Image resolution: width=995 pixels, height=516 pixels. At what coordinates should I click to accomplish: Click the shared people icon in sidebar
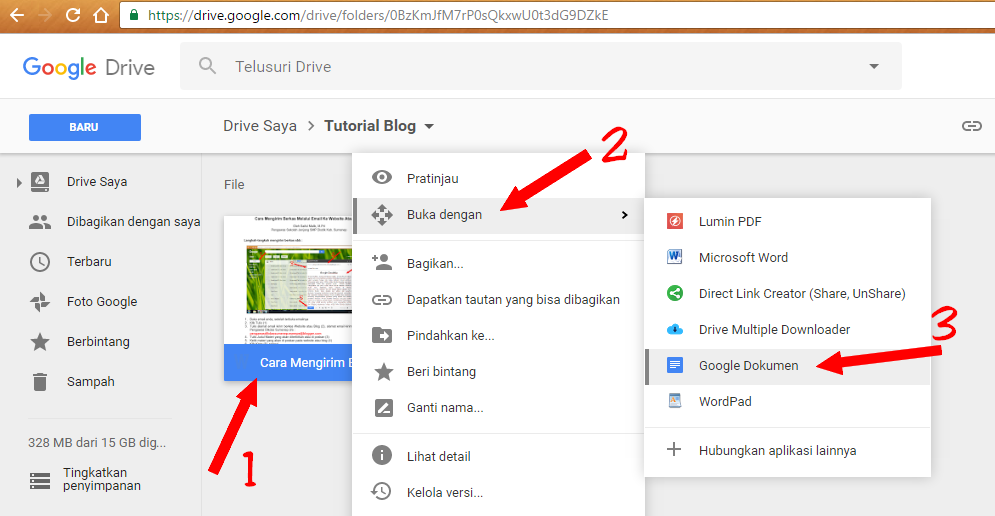pyautogui.click(x=40, y=222)
